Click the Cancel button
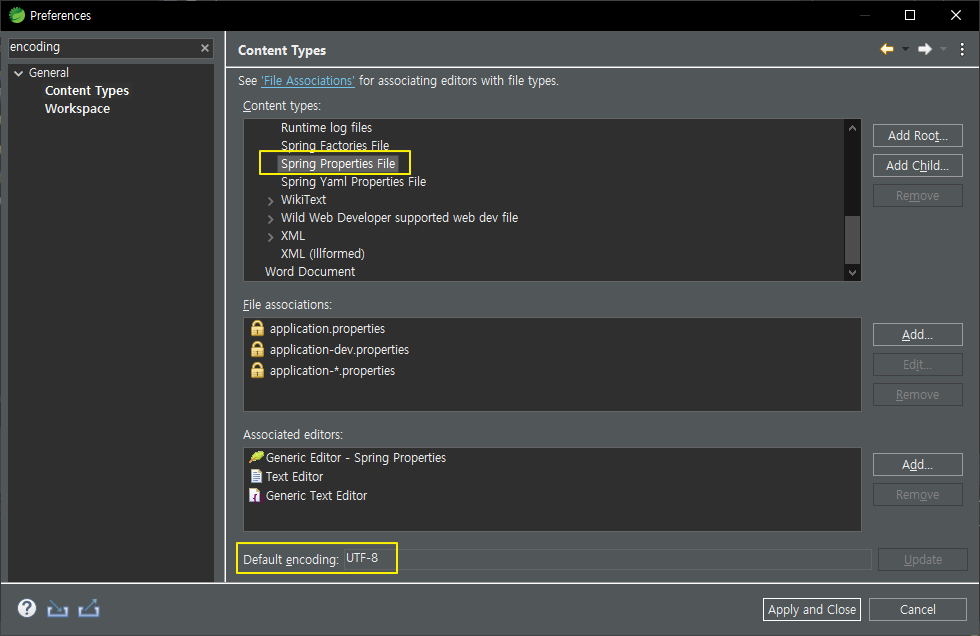This screenshot has height=636, width=980. click(918, 610)
